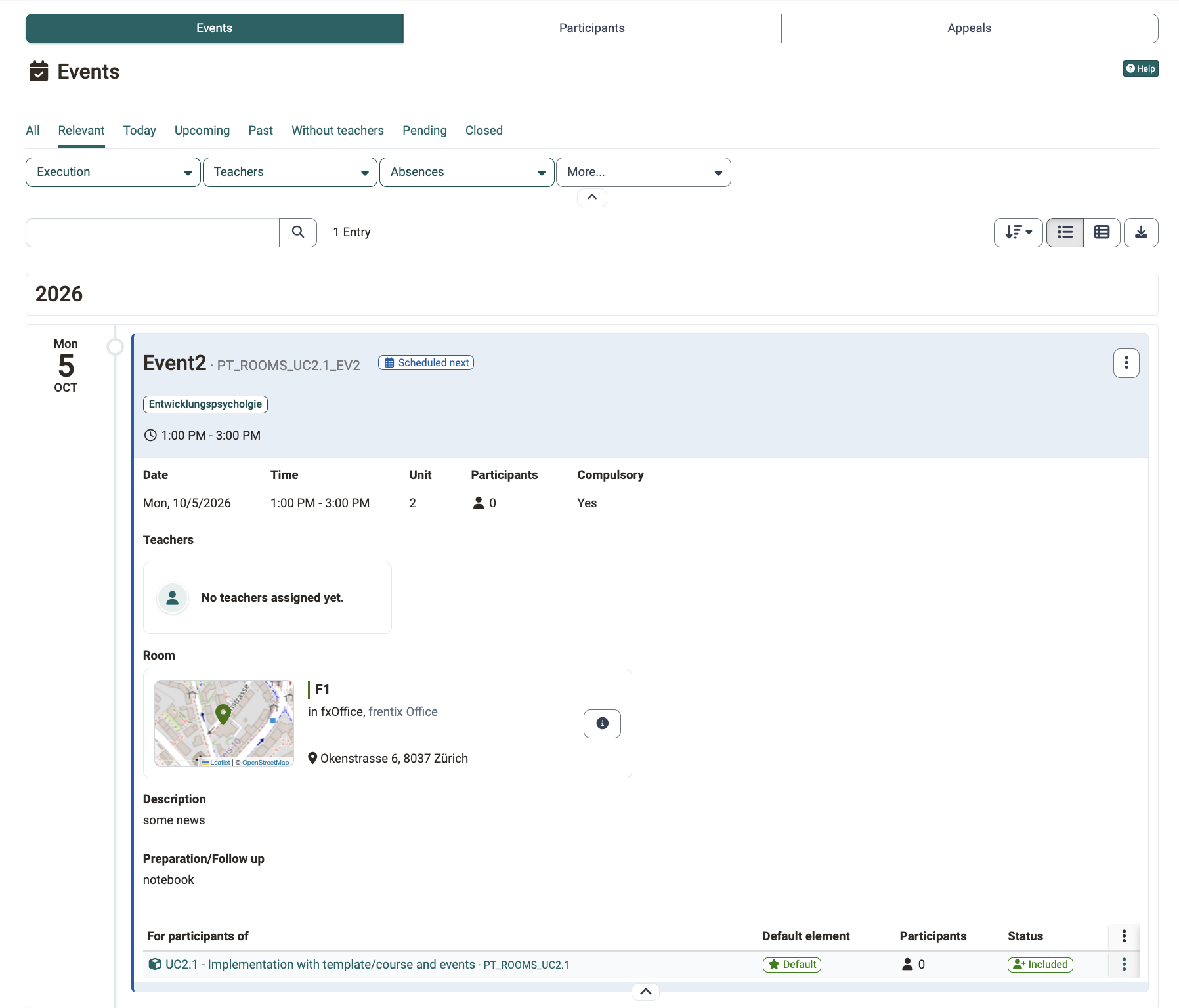The width and height of the screenshot is (1179, 1008).
Task: Collapse the Event2 details chevron
Action: click(x=645, y=992)
